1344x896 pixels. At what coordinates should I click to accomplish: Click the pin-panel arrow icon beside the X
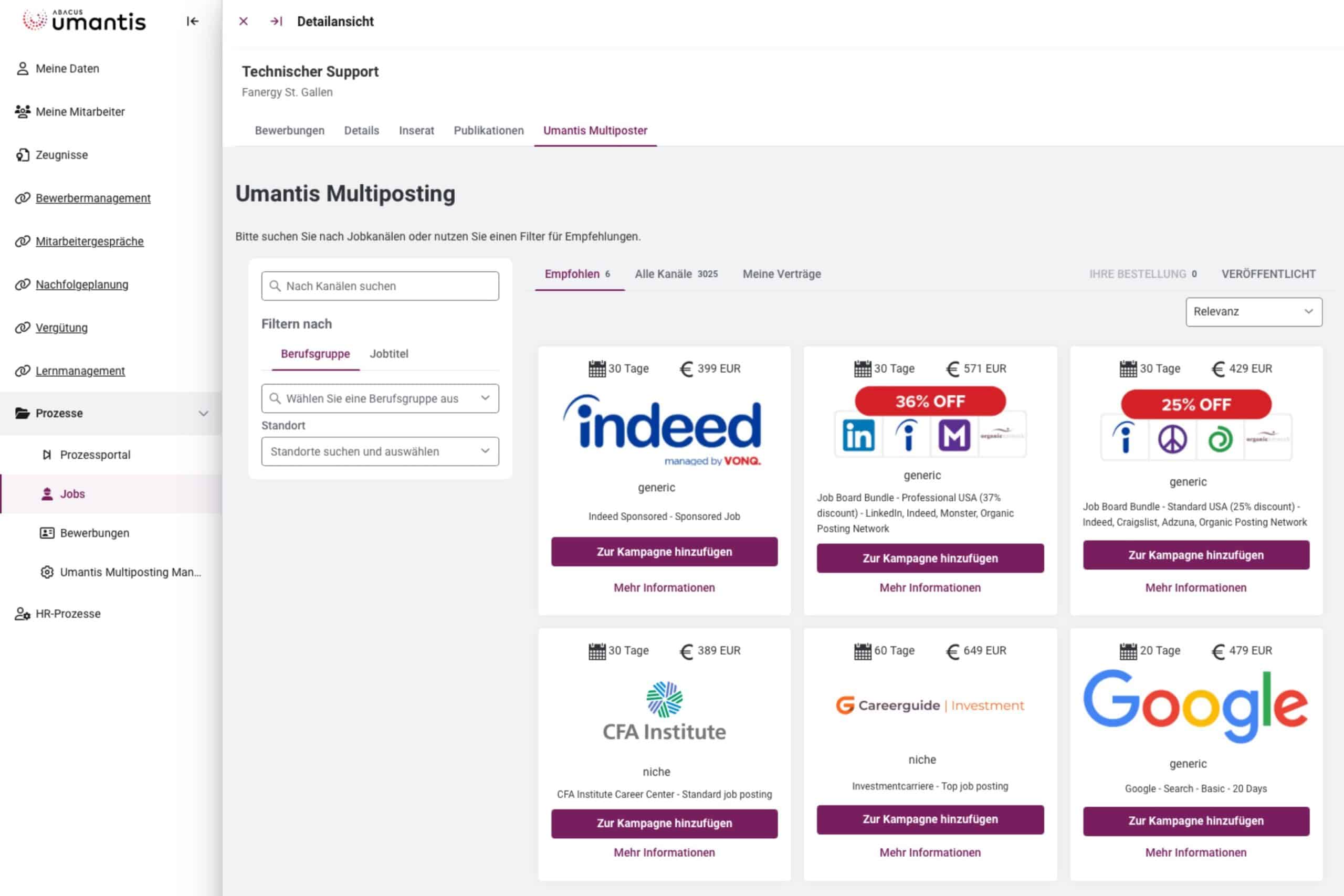click(x=277, y=21)
